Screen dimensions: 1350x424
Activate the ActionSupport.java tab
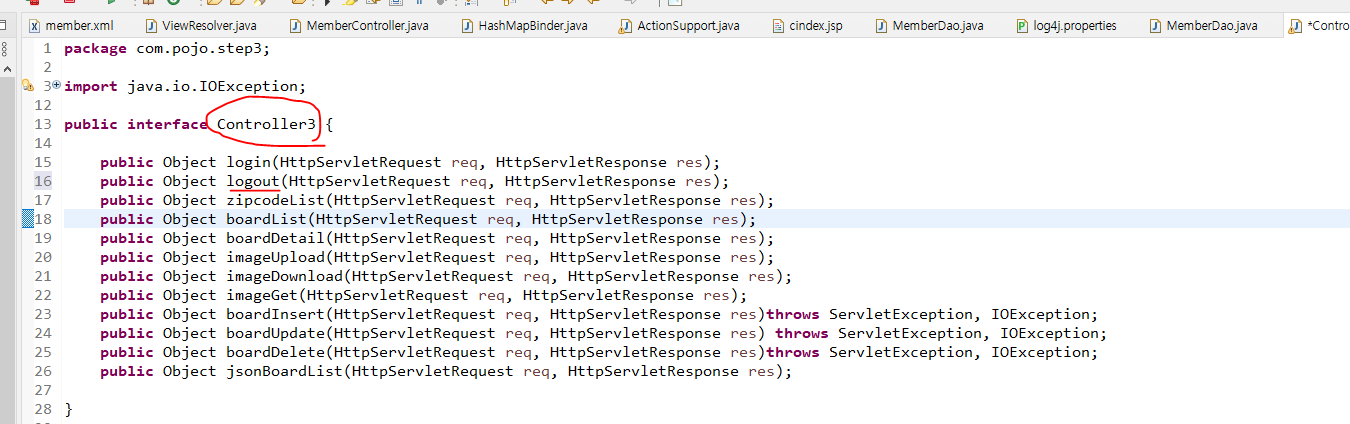(x=679, y=26)
